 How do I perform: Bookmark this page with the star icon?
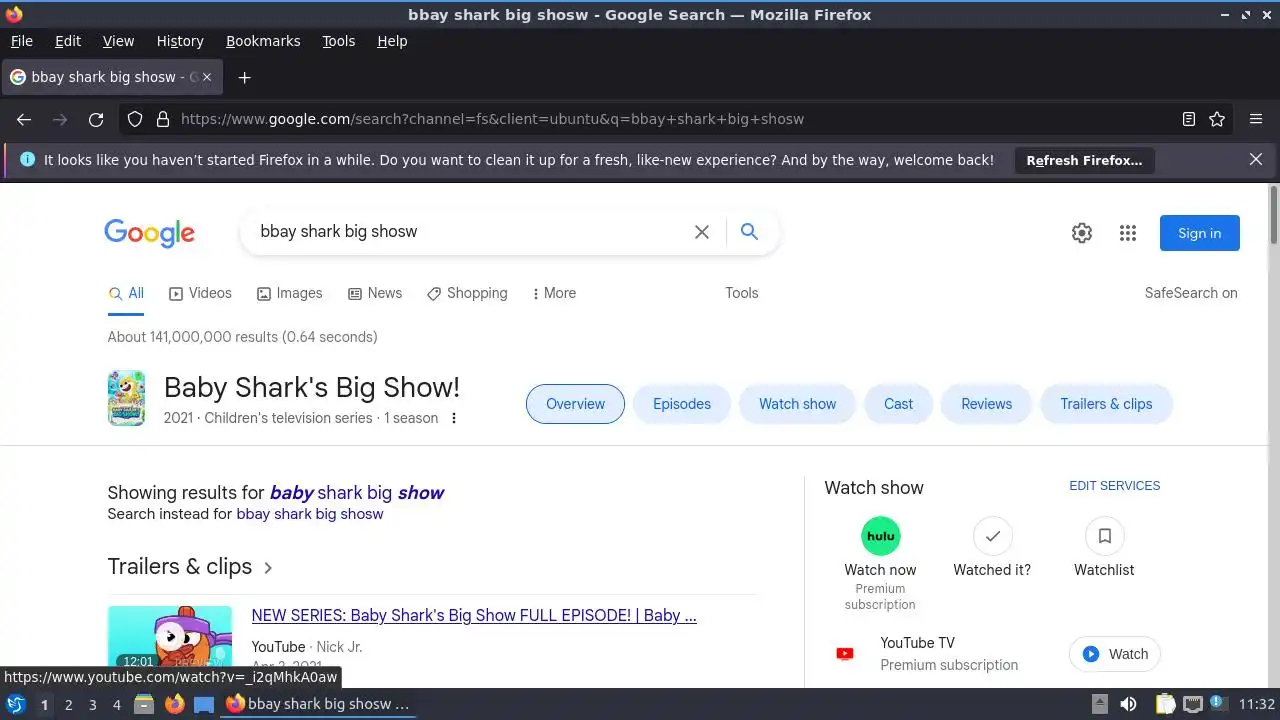[x=1217, y=119]
